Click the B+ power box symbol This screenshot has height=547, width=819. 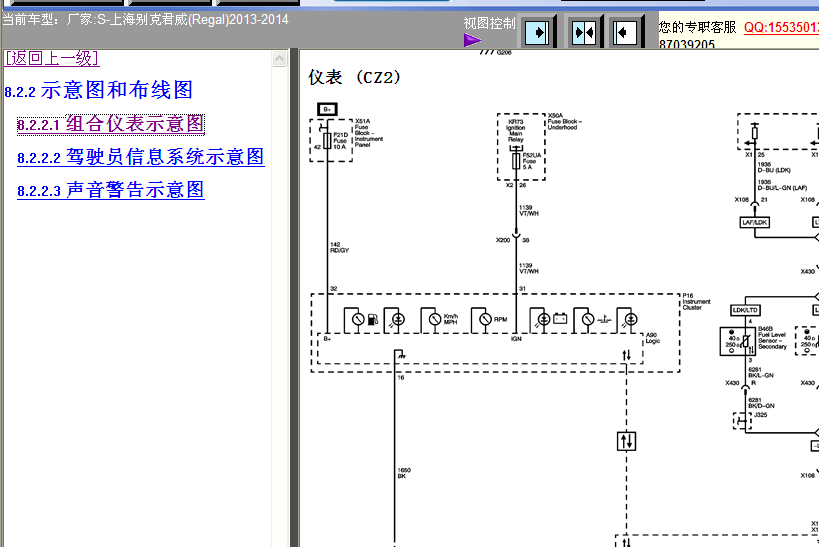pos(325,108)
